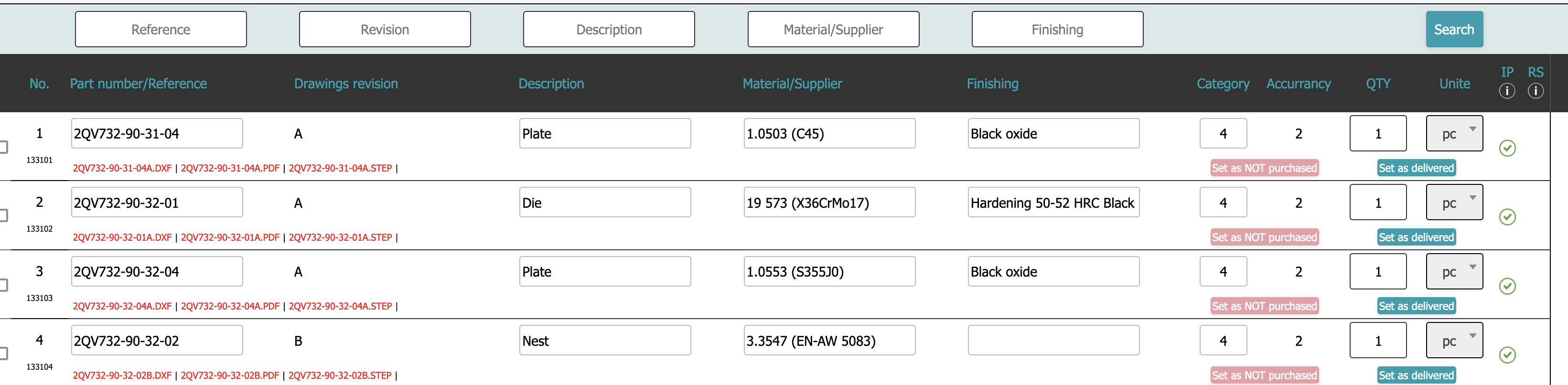The width and height of the screenshot is (1568, 385).
Task: Focus the Reference search filter field
Action: (x=161, y=29)
